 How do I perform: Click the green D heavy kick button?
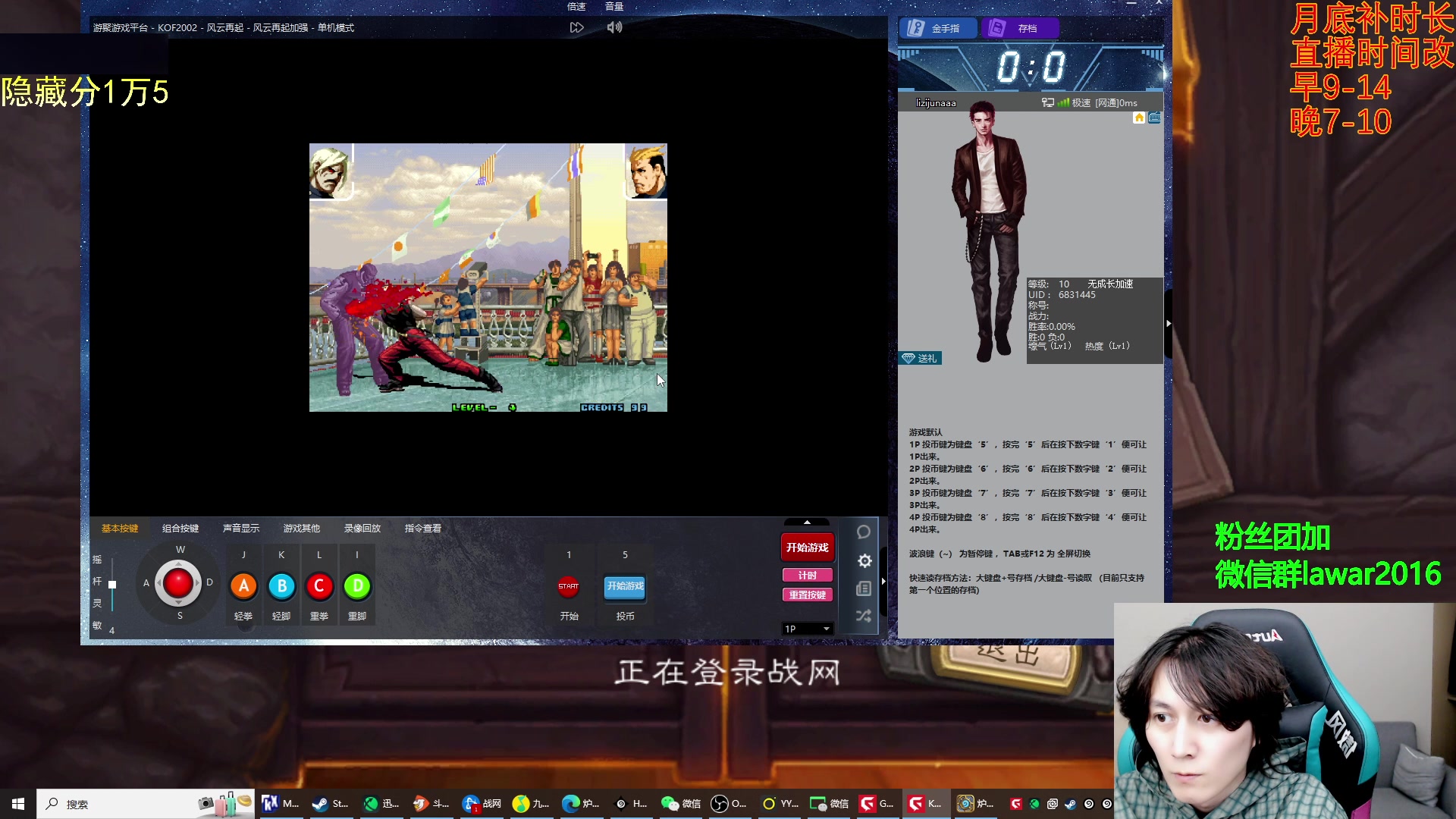point(357,586)
